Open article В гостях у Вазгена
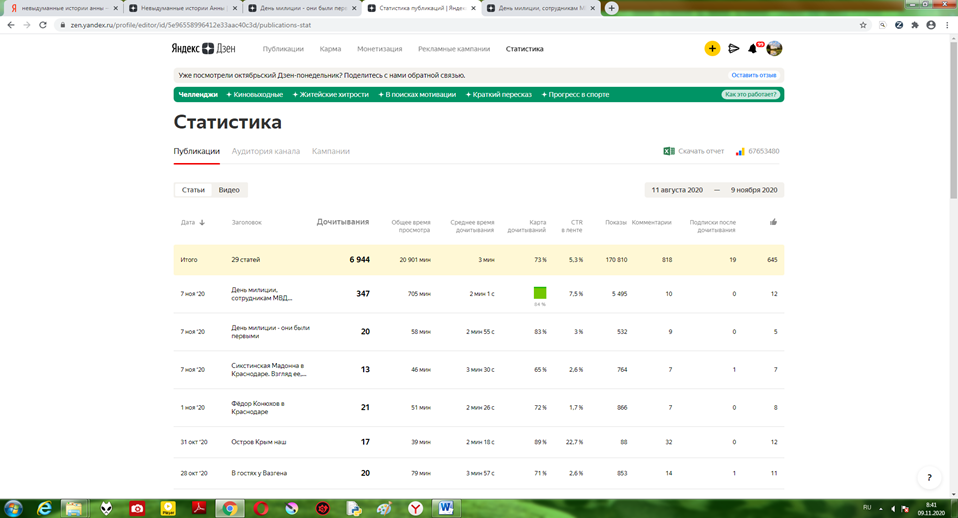This screenshot has height=518, width=958. coord(259,473)
